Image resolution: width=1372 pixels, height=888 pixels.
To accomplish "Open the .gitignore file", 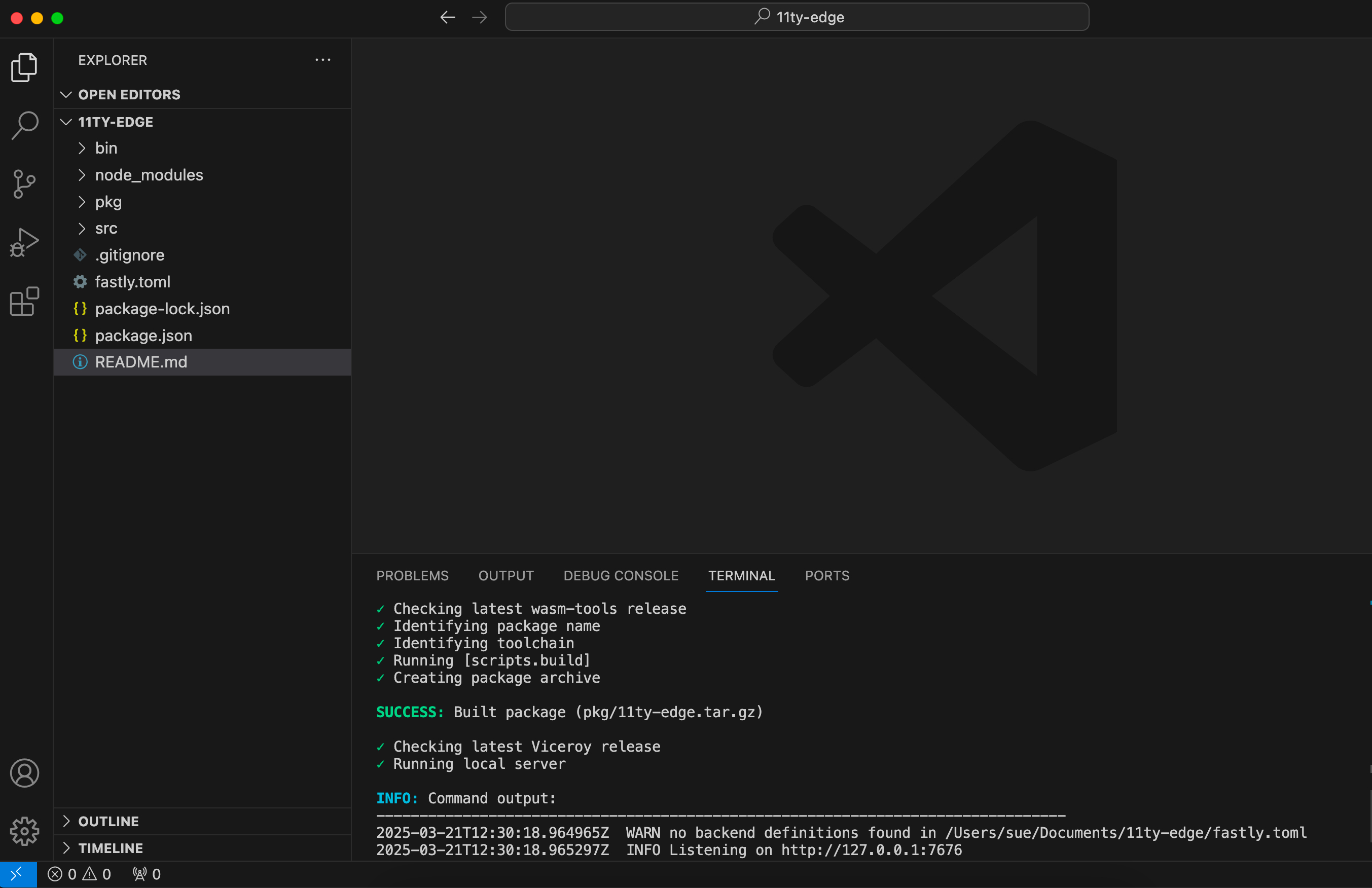I will pos(202,255).
